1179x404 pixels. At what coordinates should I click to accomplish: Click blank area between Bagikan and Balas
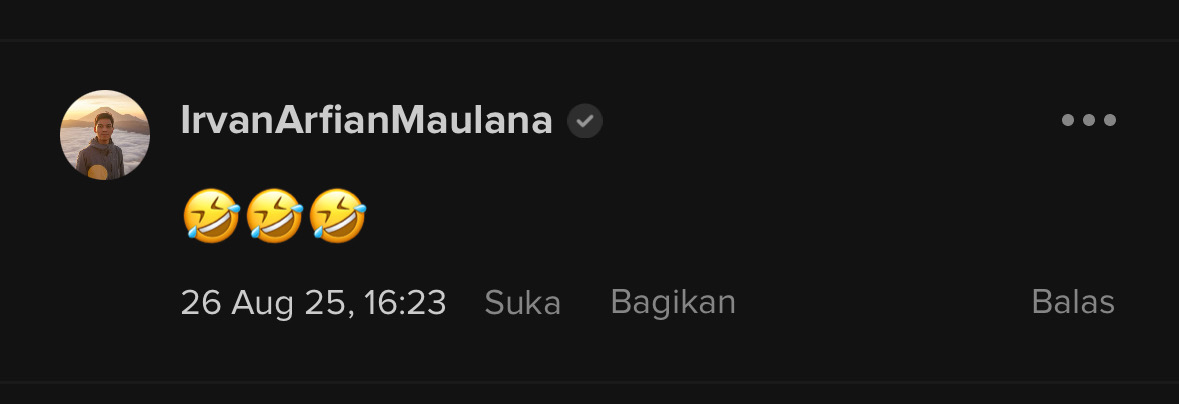click(x=883, y=302)
